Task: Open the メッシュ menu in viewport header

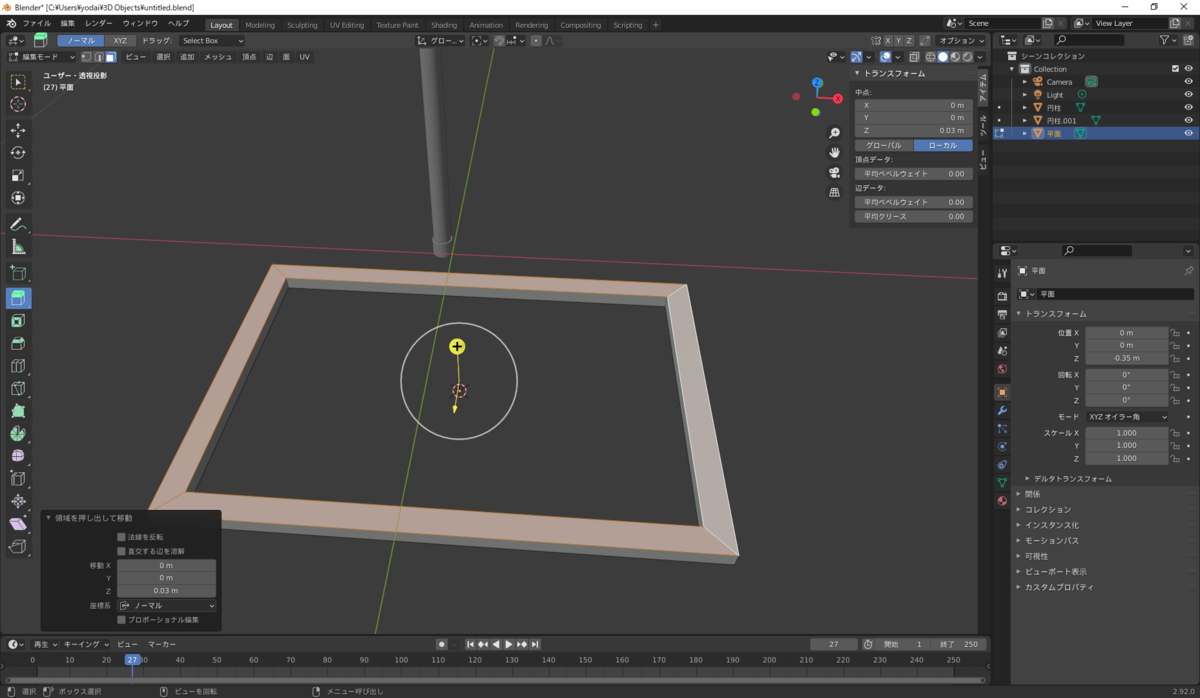Action: coord(218,57)
